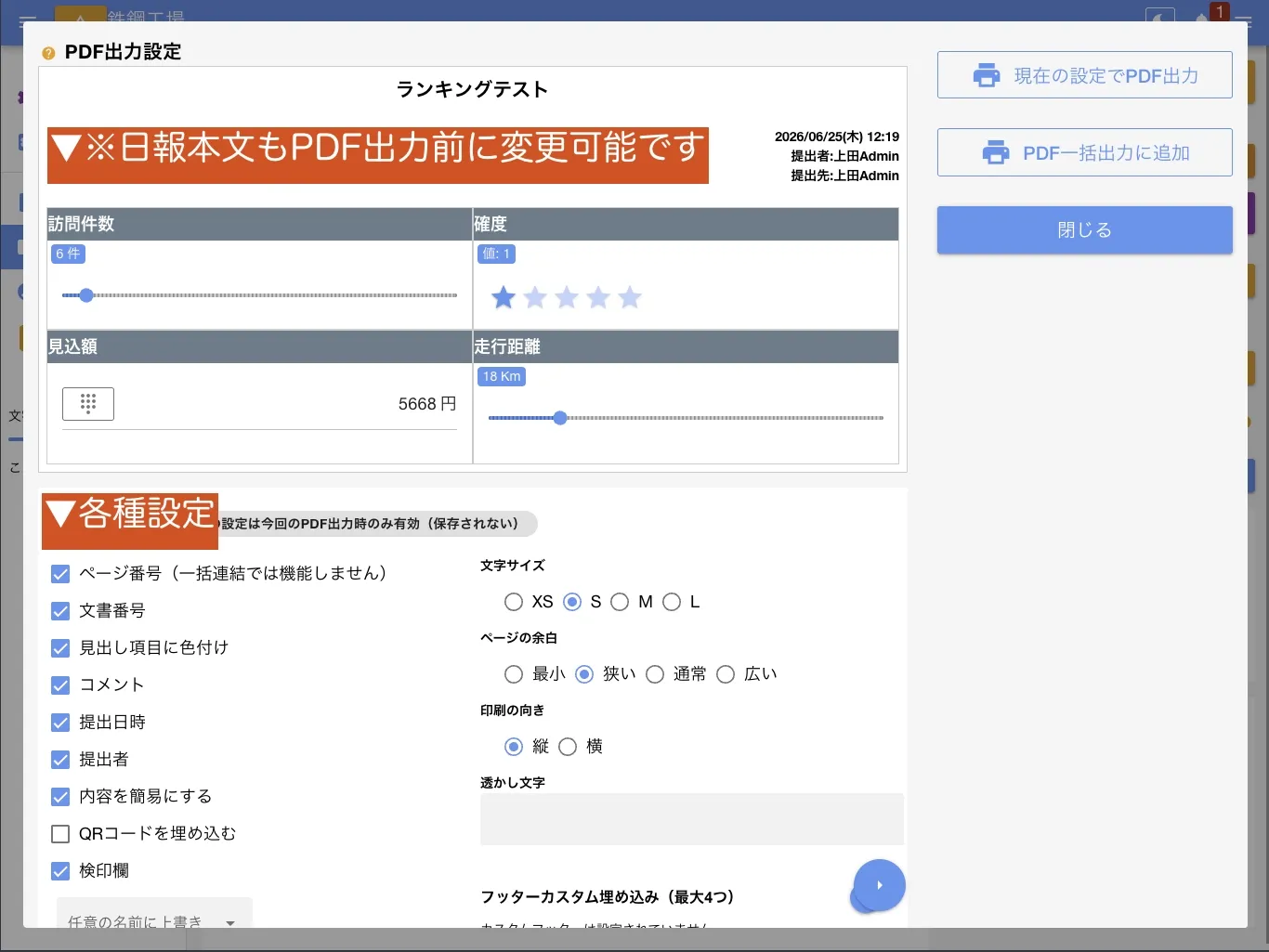Disable the コメント checkbox
The height and width of the screenshot is (952, 1269).
point(60,685)
